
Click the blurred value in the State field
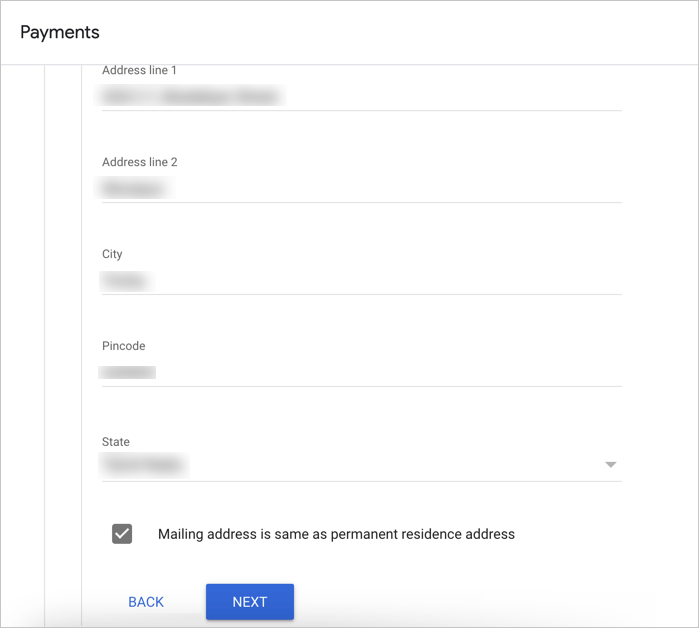click(145, 465)
